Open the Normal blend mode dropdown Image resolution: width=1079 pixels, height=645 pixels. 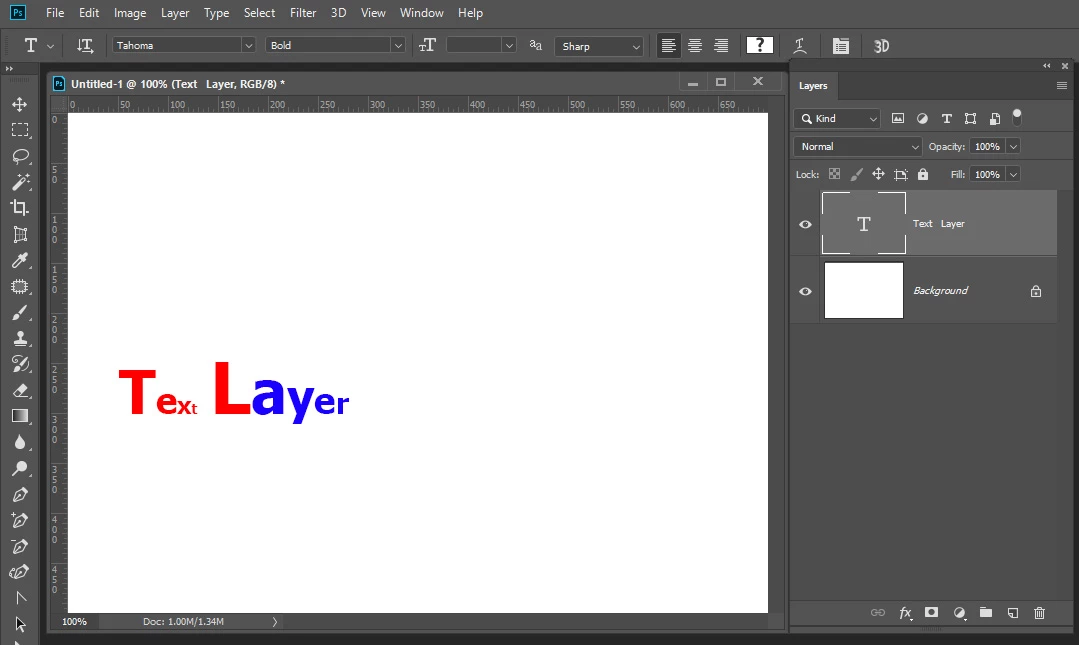(857, 147)
